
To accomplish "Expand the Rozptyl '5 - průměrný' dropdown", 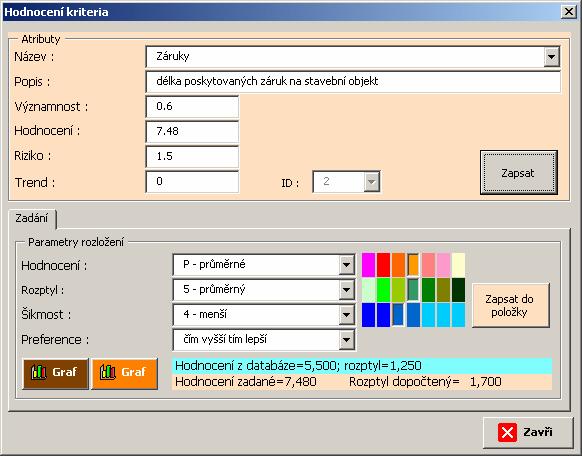I will pyautogui.click(x=346, y=290).
